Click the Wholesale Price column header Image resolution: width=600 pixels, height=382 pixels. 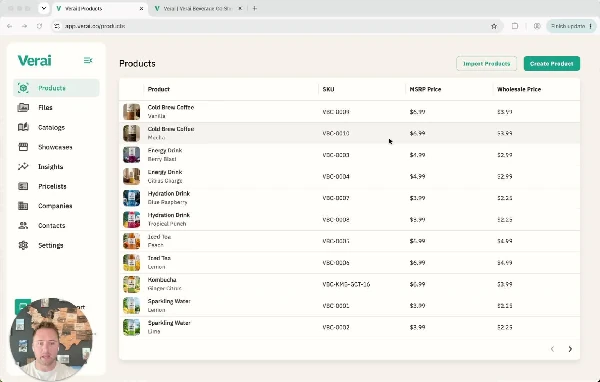click(x=518, y=89)
